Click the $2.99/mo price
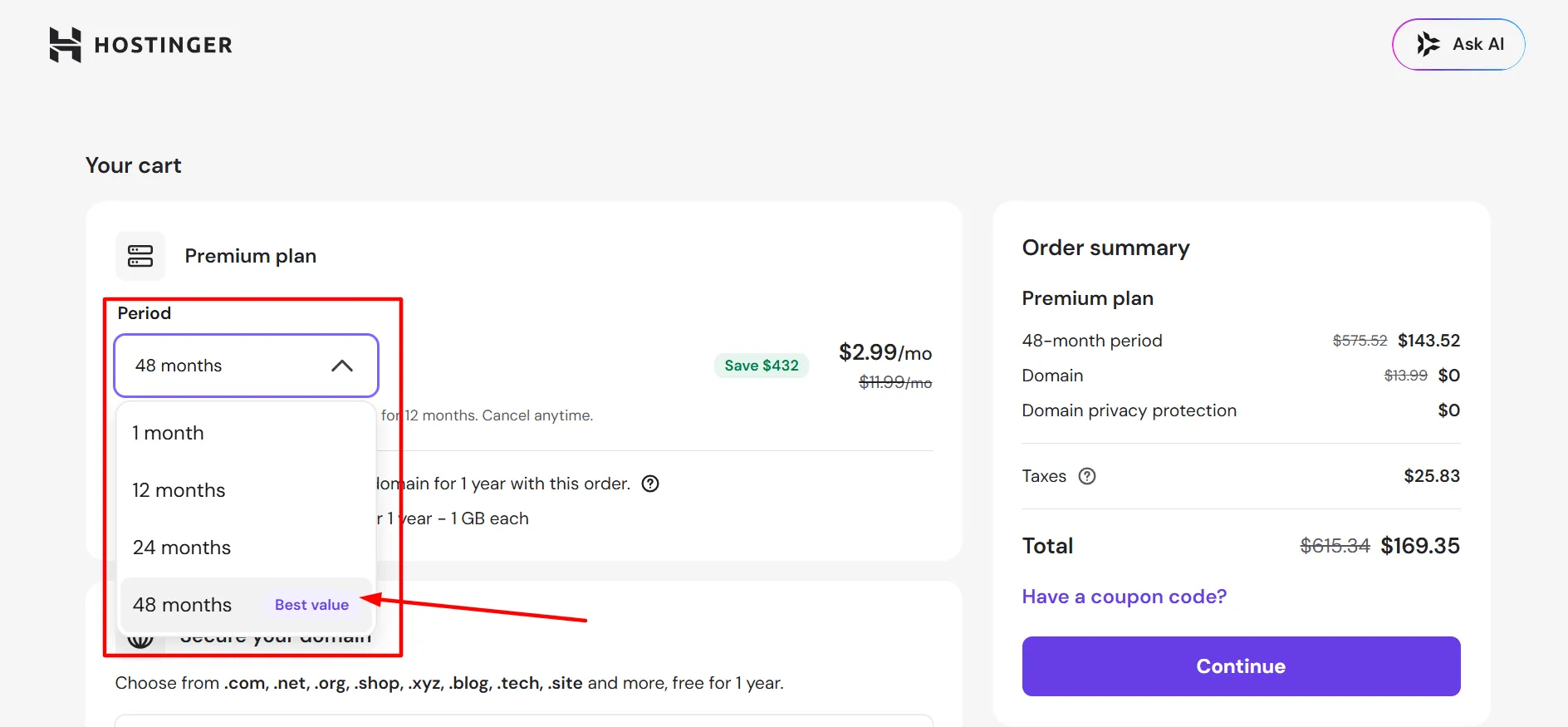1568x727 pixels. tap(885, 352)
